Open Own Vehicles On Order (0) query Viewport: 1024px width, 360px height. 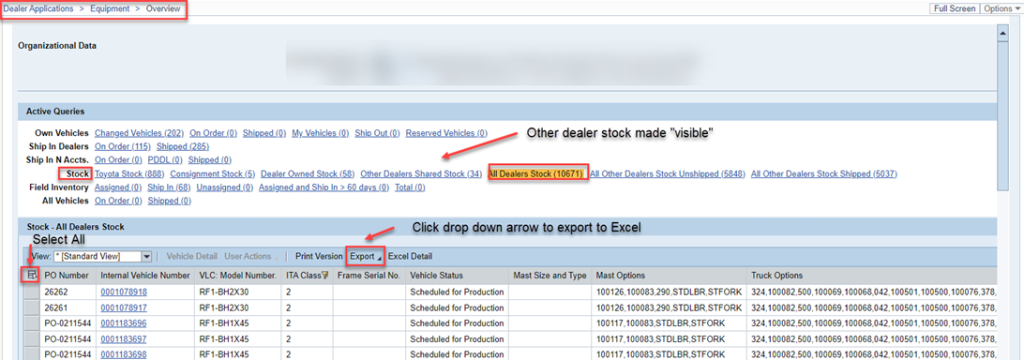point(213,133)
